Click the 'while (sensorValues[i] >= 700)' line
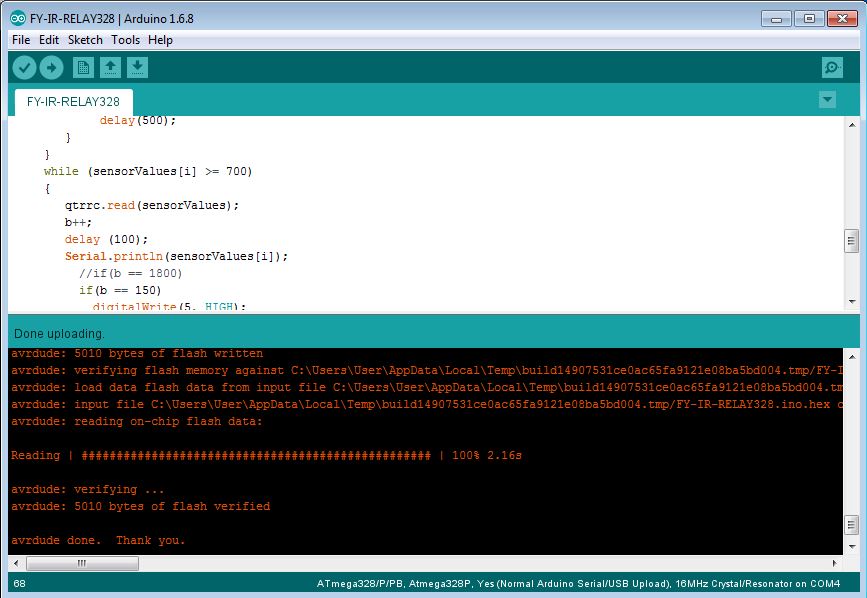867x598 pixels. (x=148, y=171)
